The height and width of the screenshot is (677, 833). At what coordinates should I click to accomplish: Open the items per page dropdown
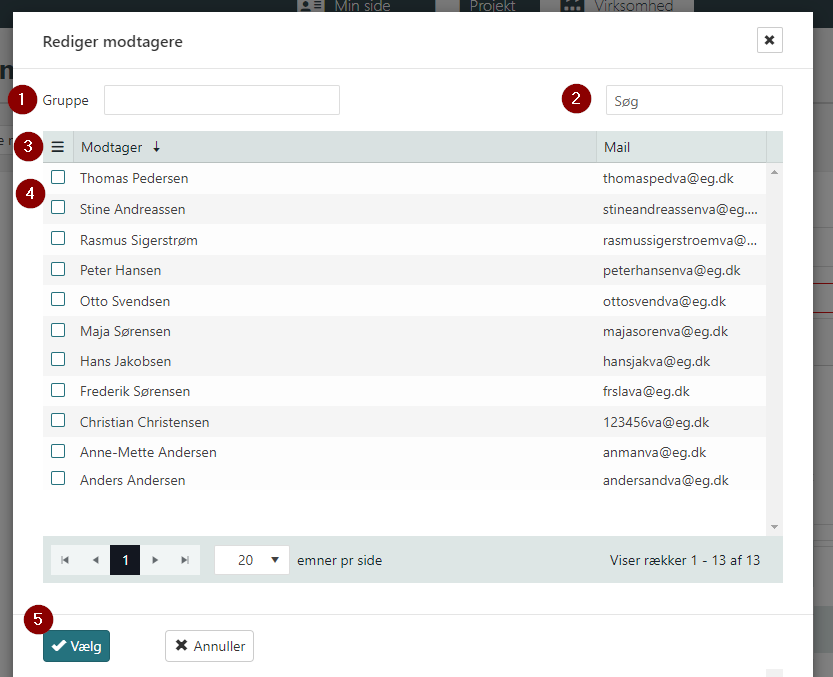(x=252, y=560)
